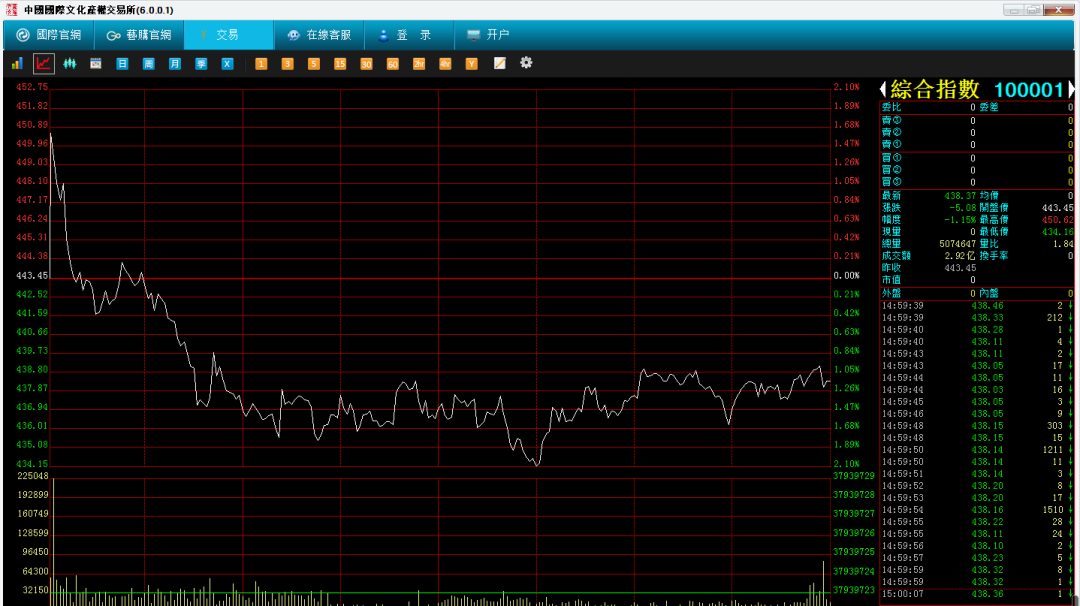Screen dimensions: 1080x606
Task: Select the 5-minute interval icon
Action: [313, 63]
